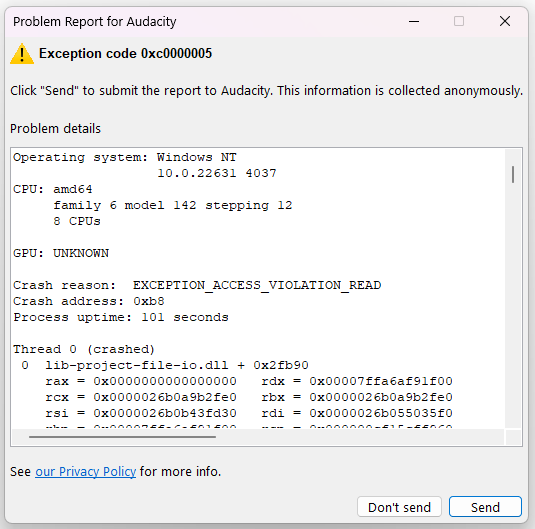Click the rax register value

(165, 381)
